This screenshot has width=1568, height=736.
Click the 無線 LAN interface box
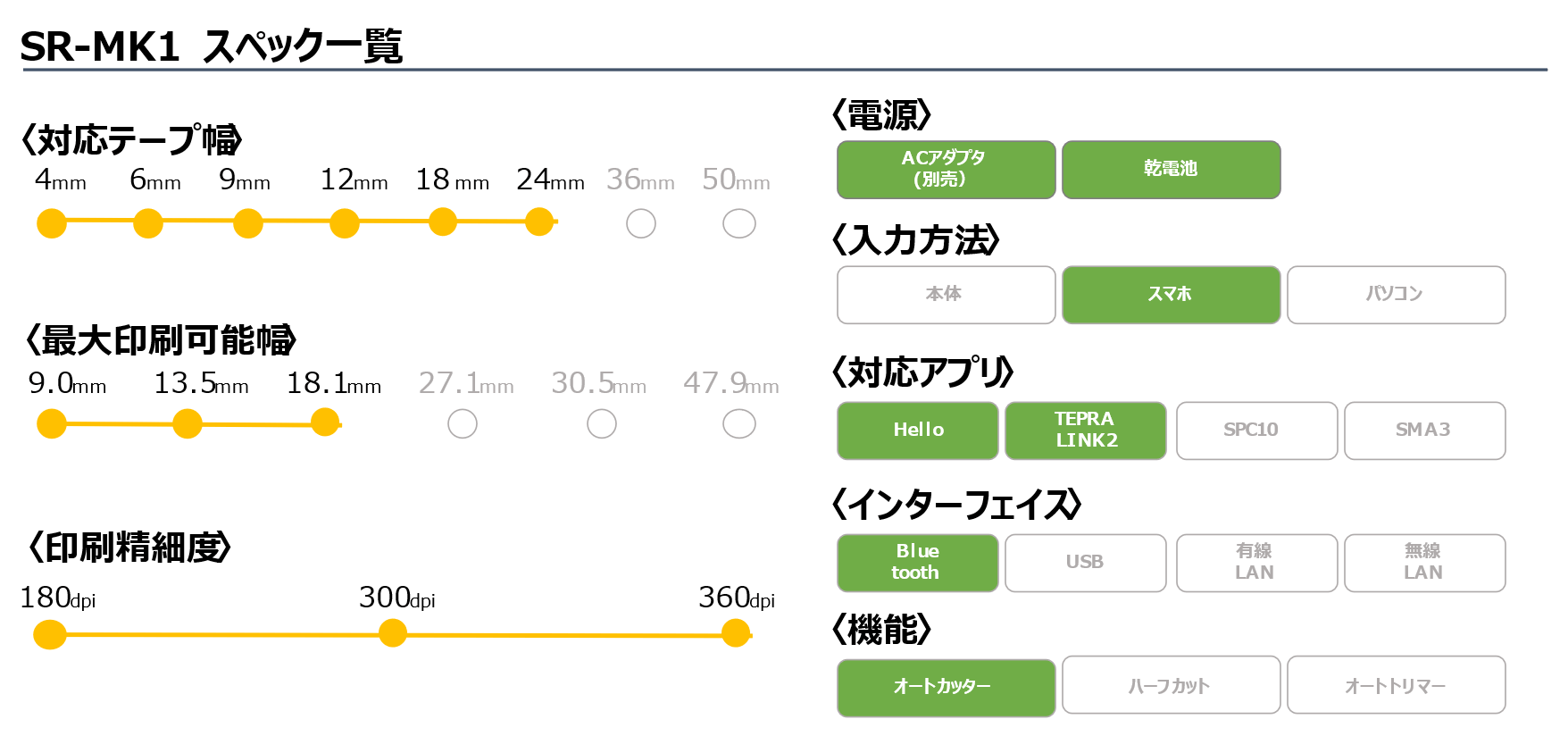(1425, 563)
